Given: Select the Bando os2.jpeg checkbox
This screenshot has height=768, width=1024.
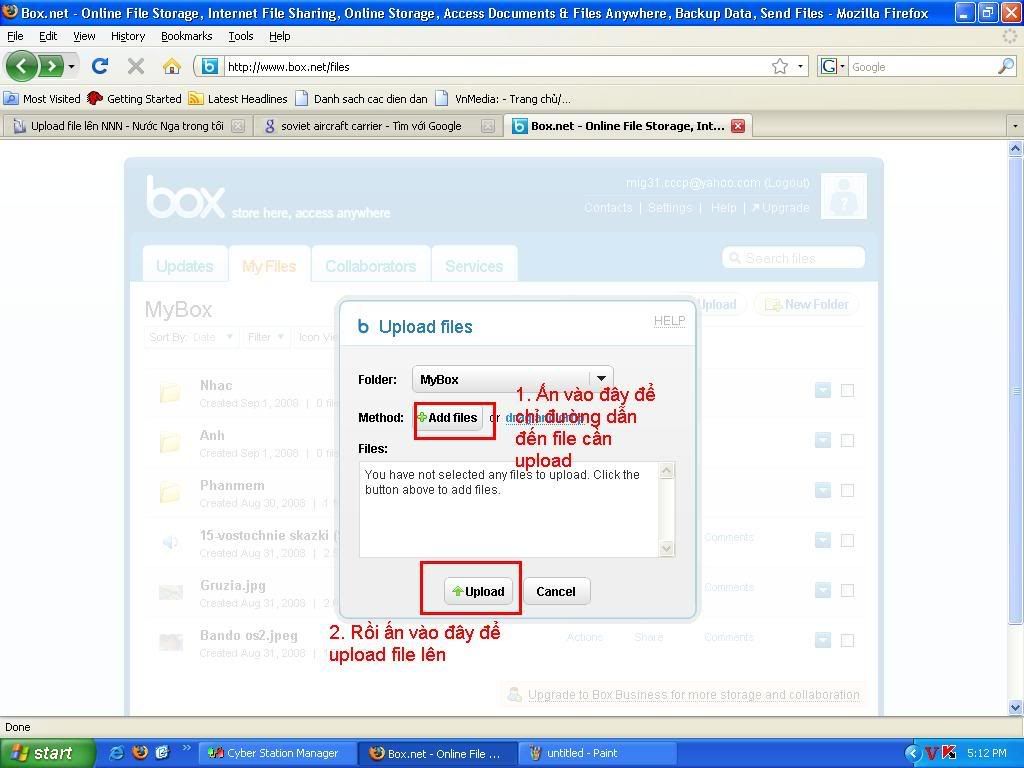Looking at the screenshot, I should pos(847,640).
